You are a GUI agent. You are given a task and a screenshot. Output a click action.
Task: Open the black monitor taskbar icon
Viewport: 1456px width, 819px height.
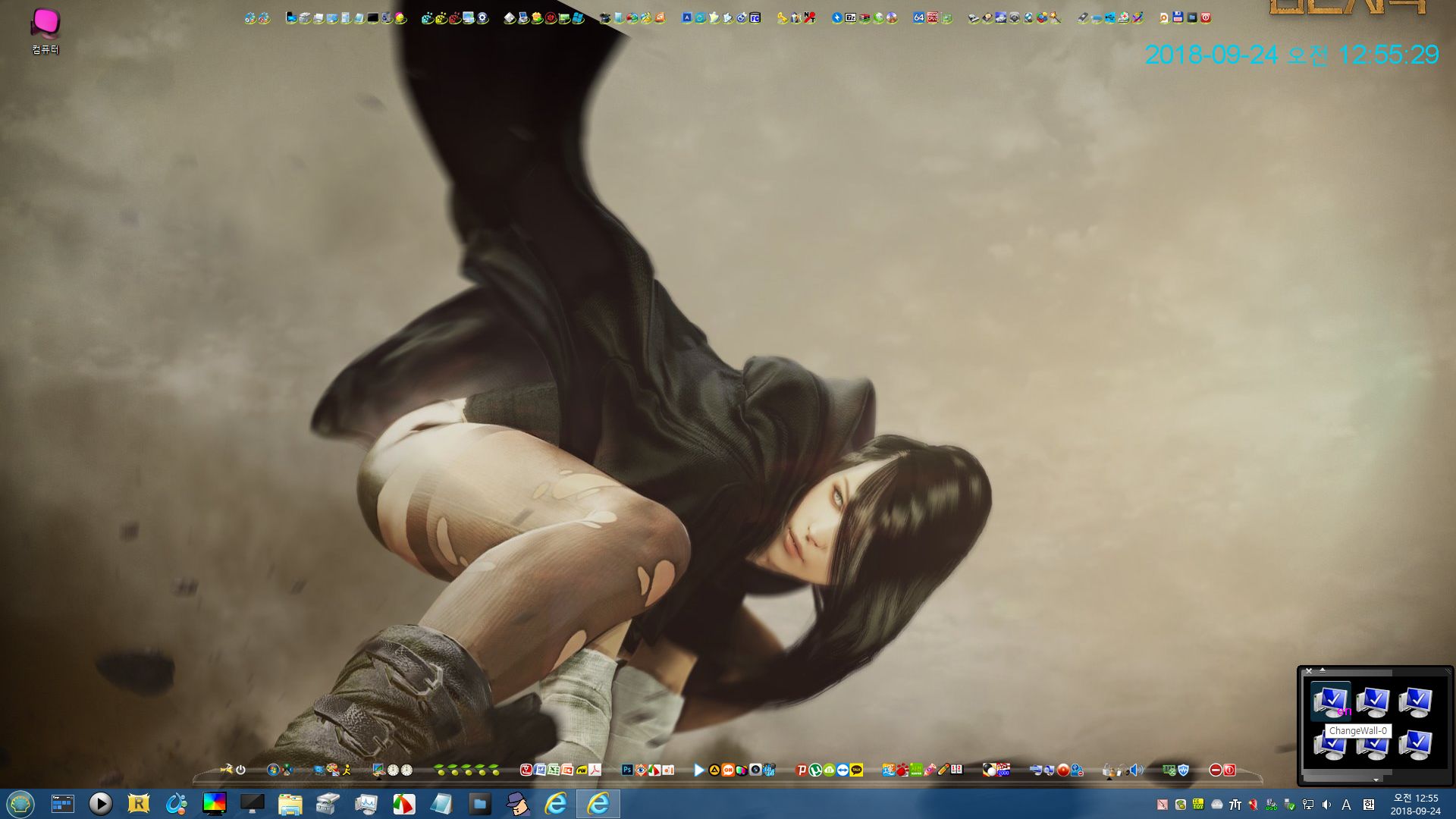click(253, 804)
